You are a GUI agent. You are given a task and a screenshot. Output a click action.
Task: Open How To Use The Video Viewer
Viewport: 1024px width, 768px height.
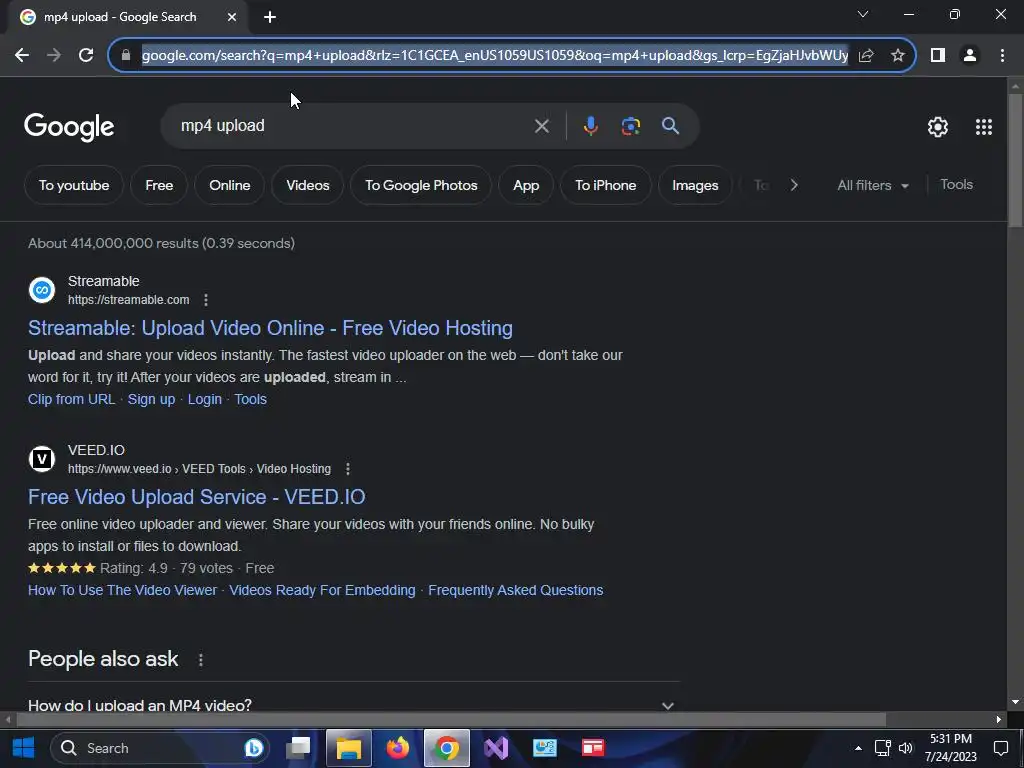122,590
